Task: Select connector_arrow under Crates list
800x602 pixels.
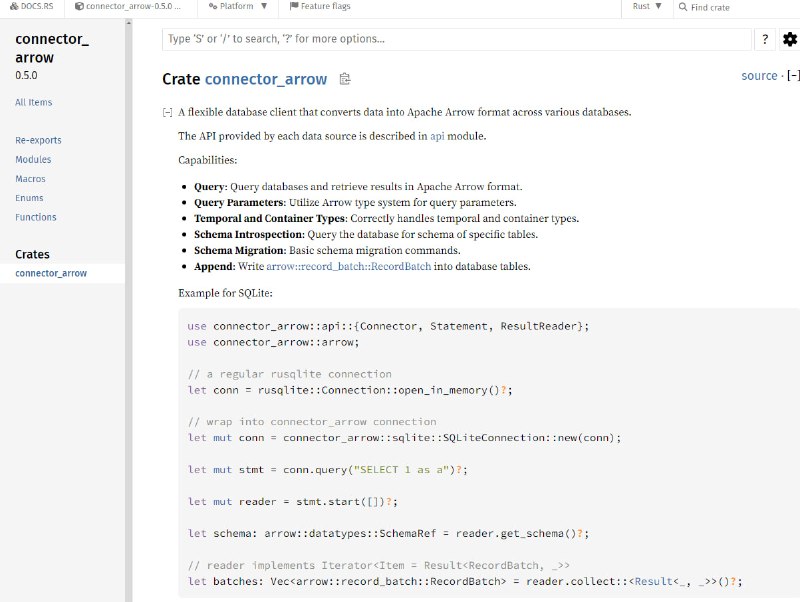Action: (x=51, y=273)
